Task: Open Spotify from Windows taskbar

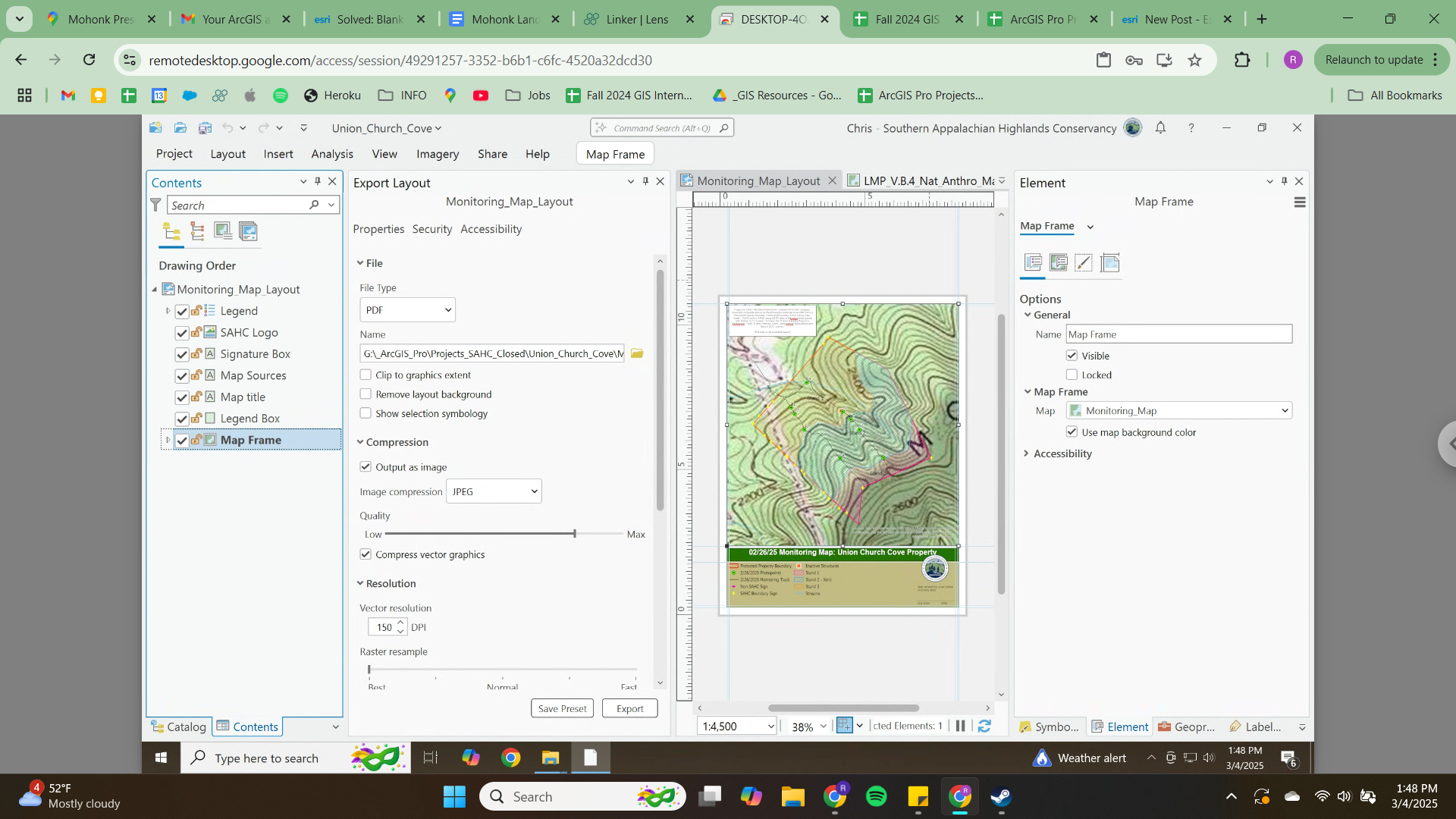Action: [876, 796]
